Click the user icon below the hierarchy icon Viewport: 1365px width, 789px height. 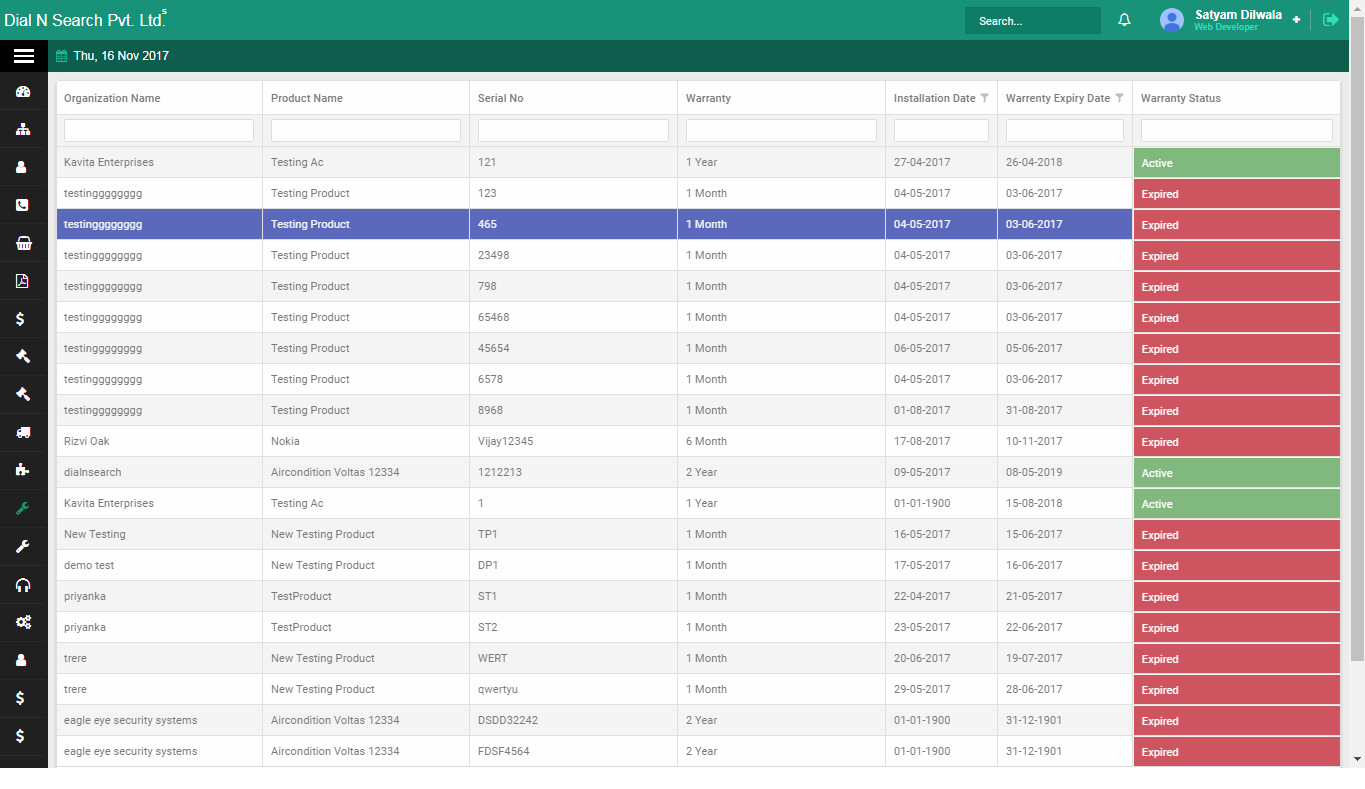tap(23, 168)
